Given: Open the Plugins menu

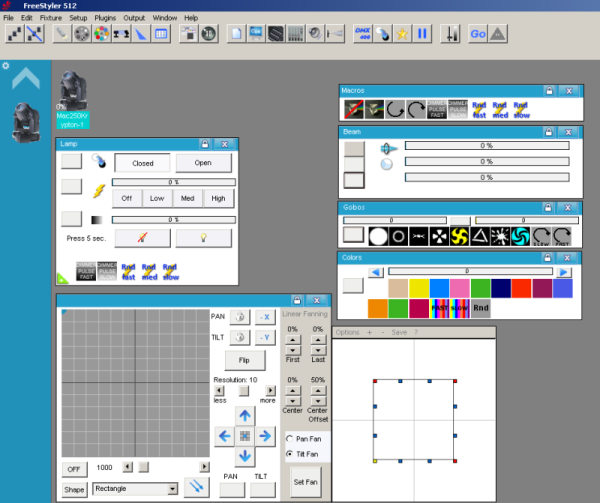Looking at the screenshot, I should tap(107, 18).
